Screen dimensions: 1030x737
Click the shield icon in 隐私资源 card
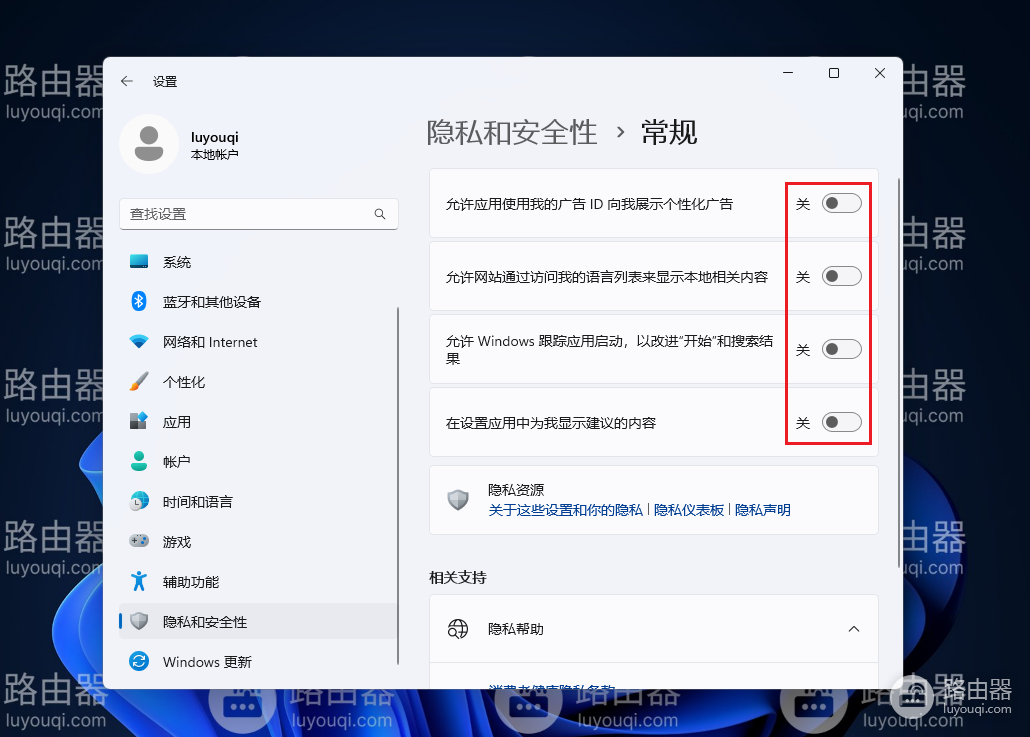(458, 500)
